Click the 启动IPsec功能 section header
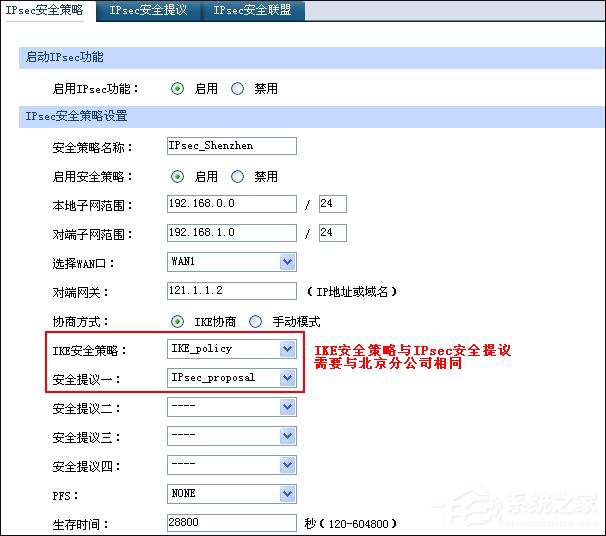 pos(312,58)
